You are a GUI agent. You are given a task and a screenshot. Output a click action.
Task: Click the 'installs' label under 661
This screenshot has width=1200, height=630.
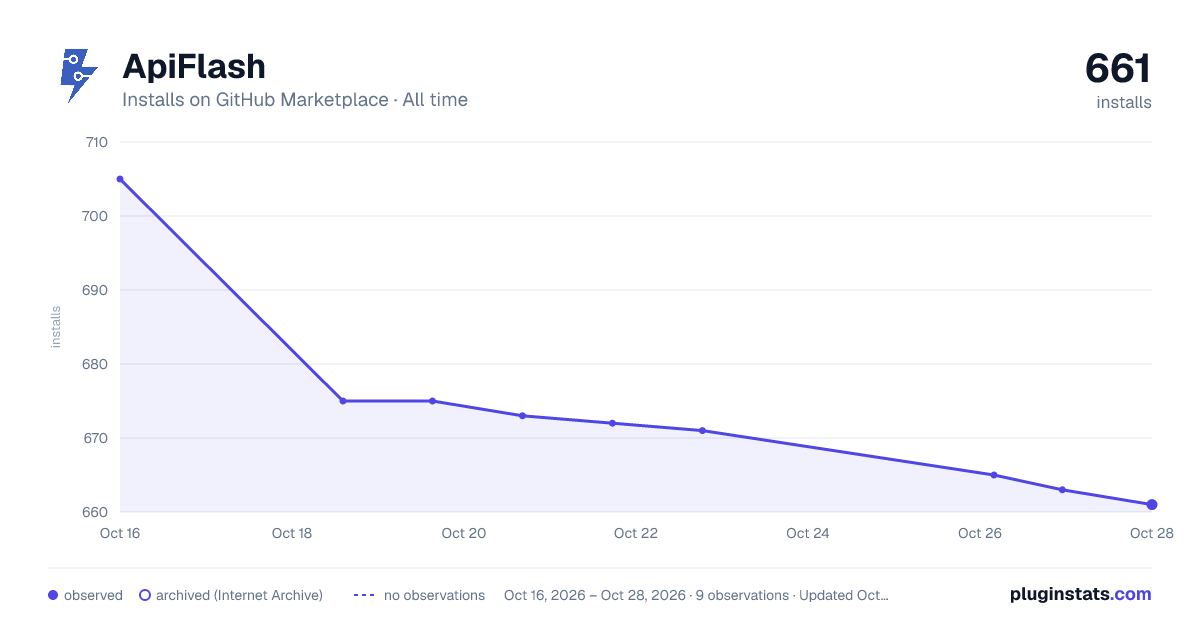[1124, 103]
